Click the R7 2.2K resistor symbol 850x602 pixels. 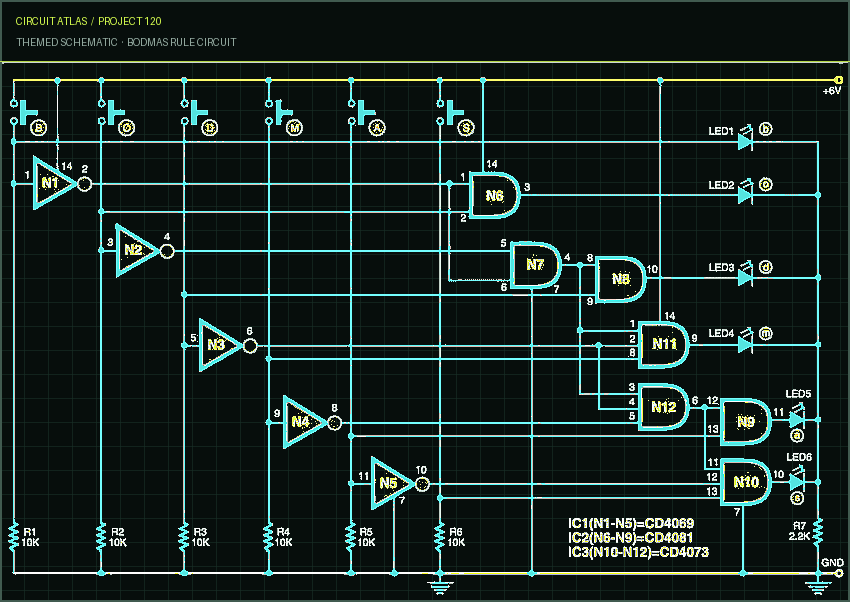tap(818, 532)
